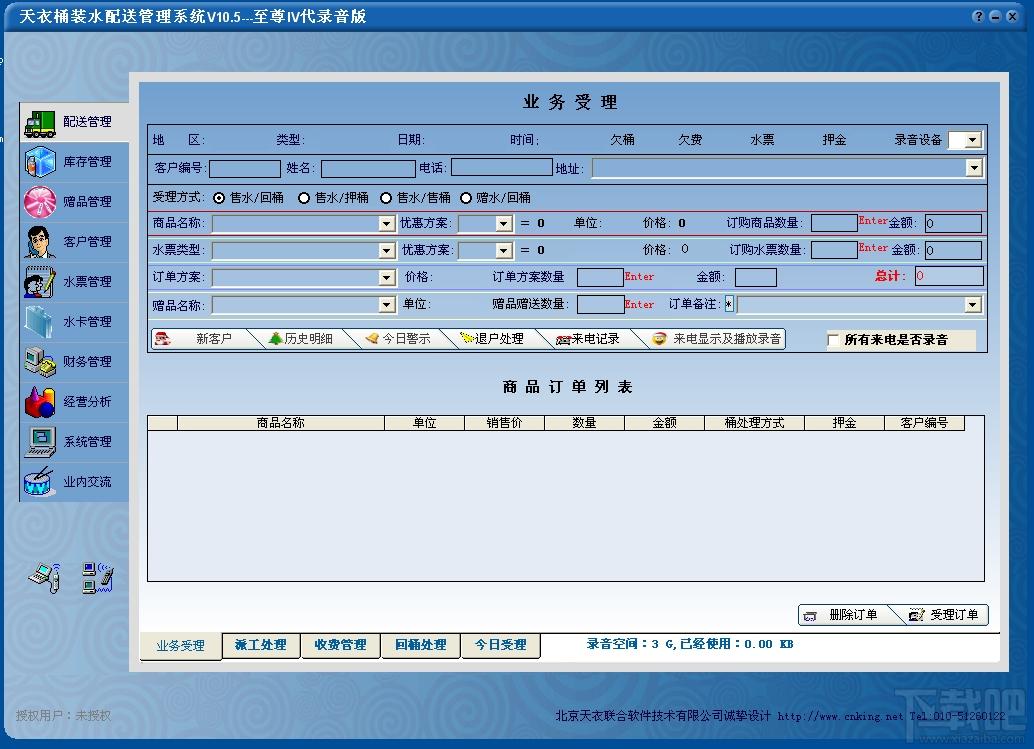Open 水票管理 notepad icon
This screenshot has height=749, width=1034.
(x=40, y=282)
